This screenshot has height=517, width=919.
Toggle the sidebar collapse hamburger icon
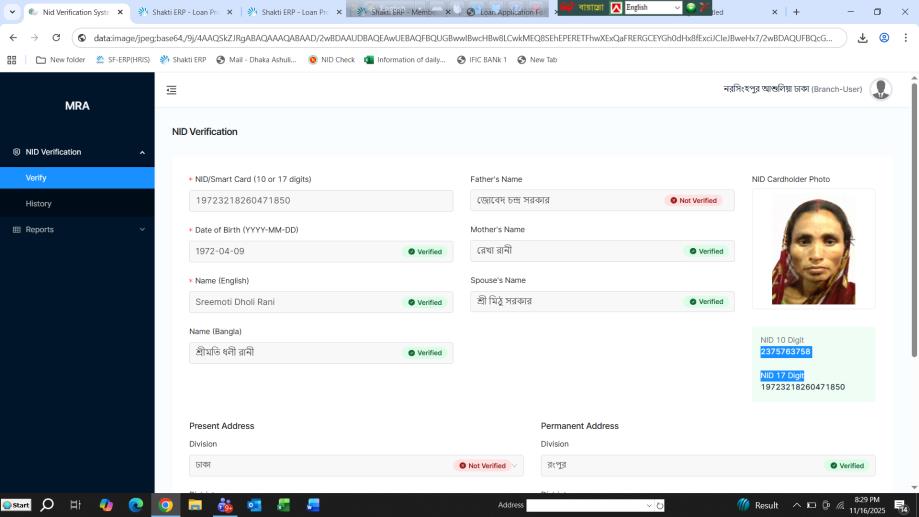[171, 90]
